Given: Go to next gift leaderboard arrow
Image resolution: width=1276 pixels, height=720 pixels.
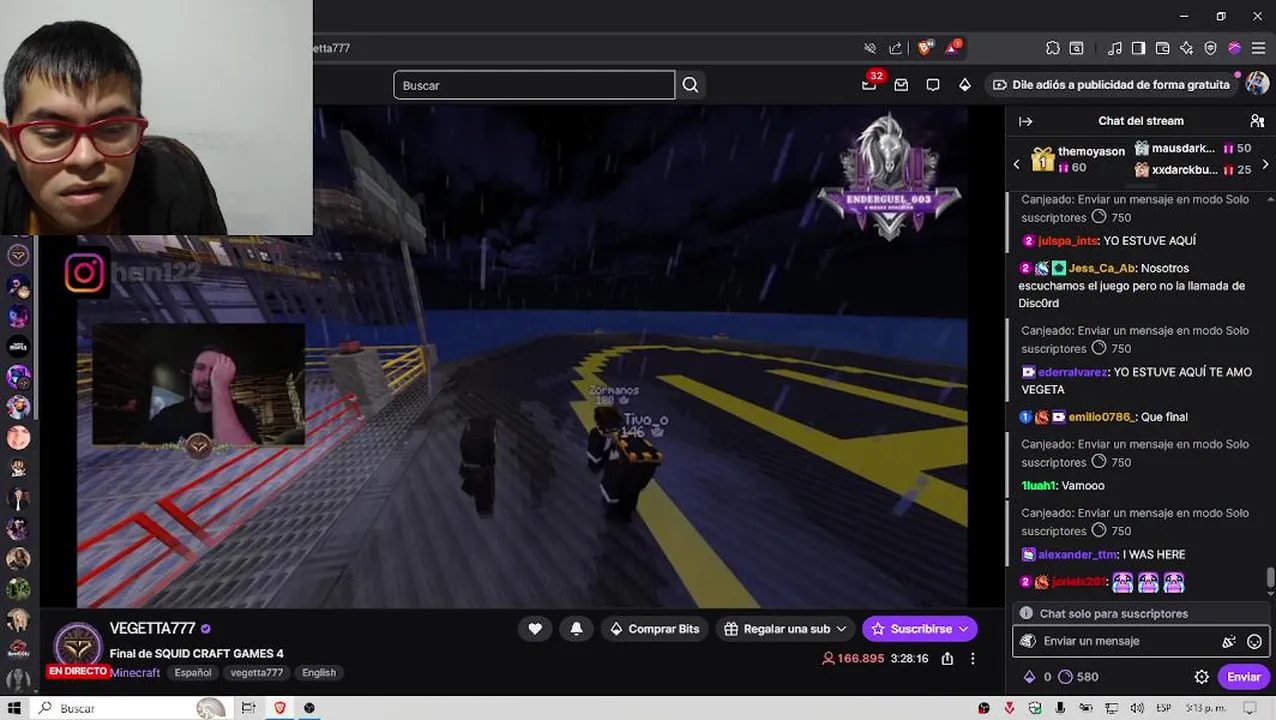Looking at the screenshot, I should [x=1265, y=164].
